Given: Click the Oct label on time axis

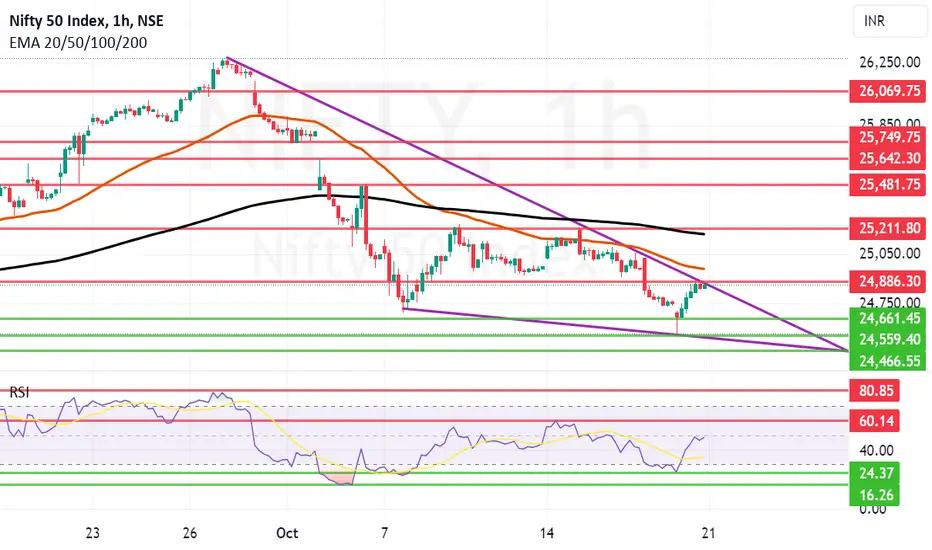Looking at the screenshot, I should click(x=287, y=533).
